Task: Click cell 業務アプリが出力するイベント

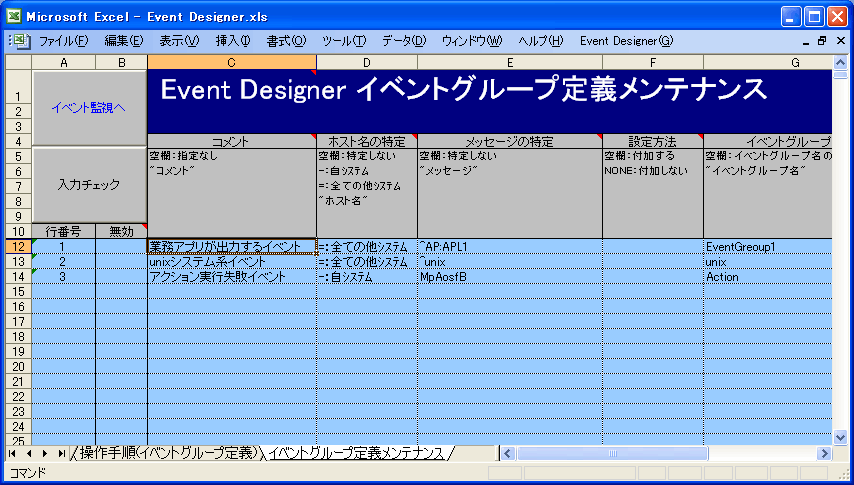Action: point(231,246)
